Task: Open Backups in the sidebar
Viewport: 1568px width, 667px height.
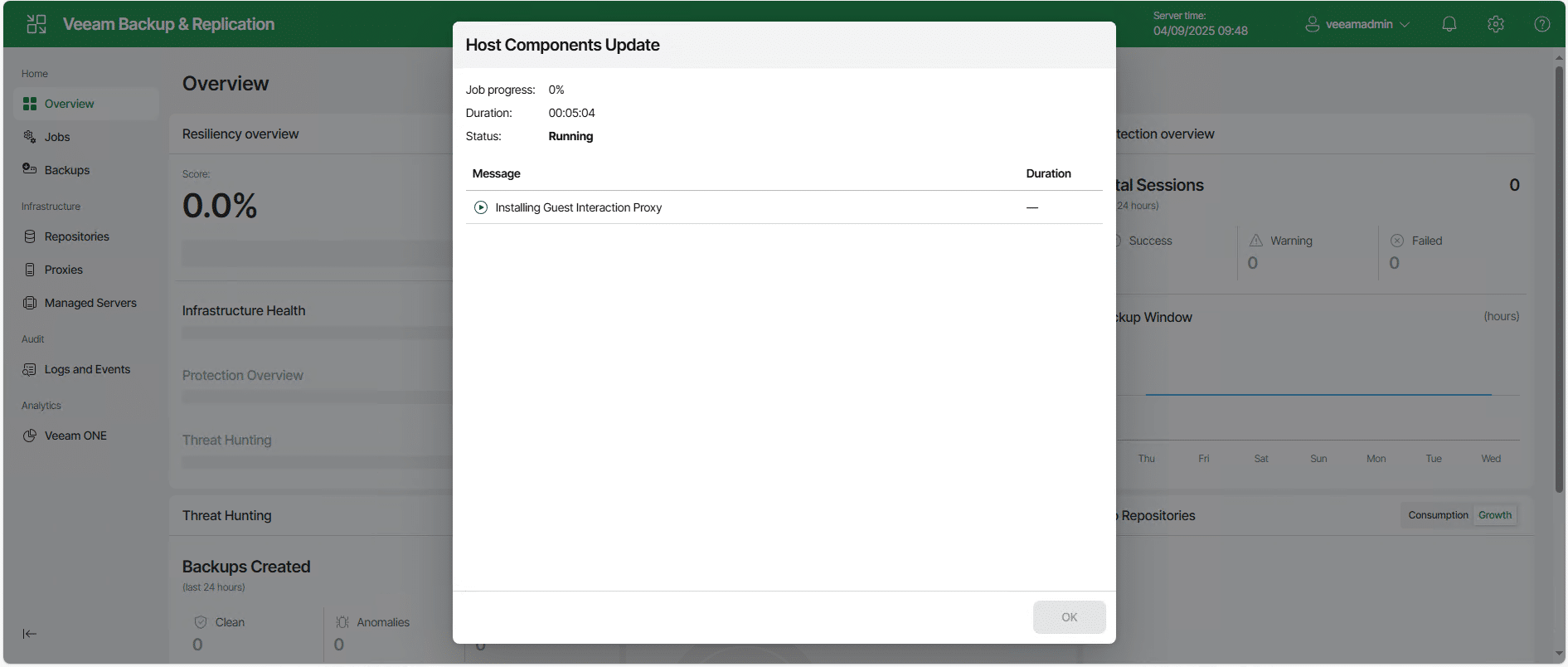Action: click(67, 170)
